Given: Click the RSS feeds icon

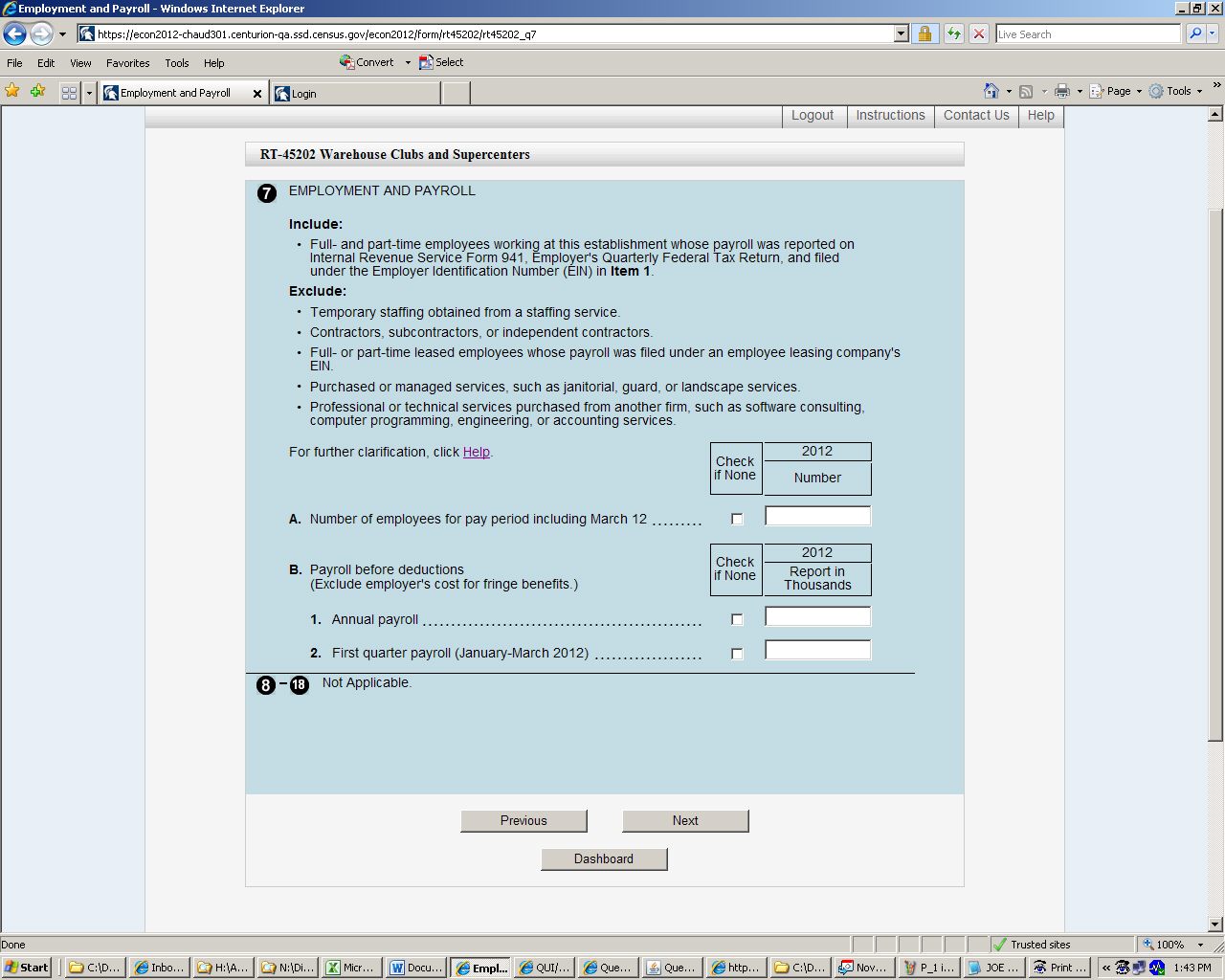Looking at the screenshot, I should tap(1026, 91).
